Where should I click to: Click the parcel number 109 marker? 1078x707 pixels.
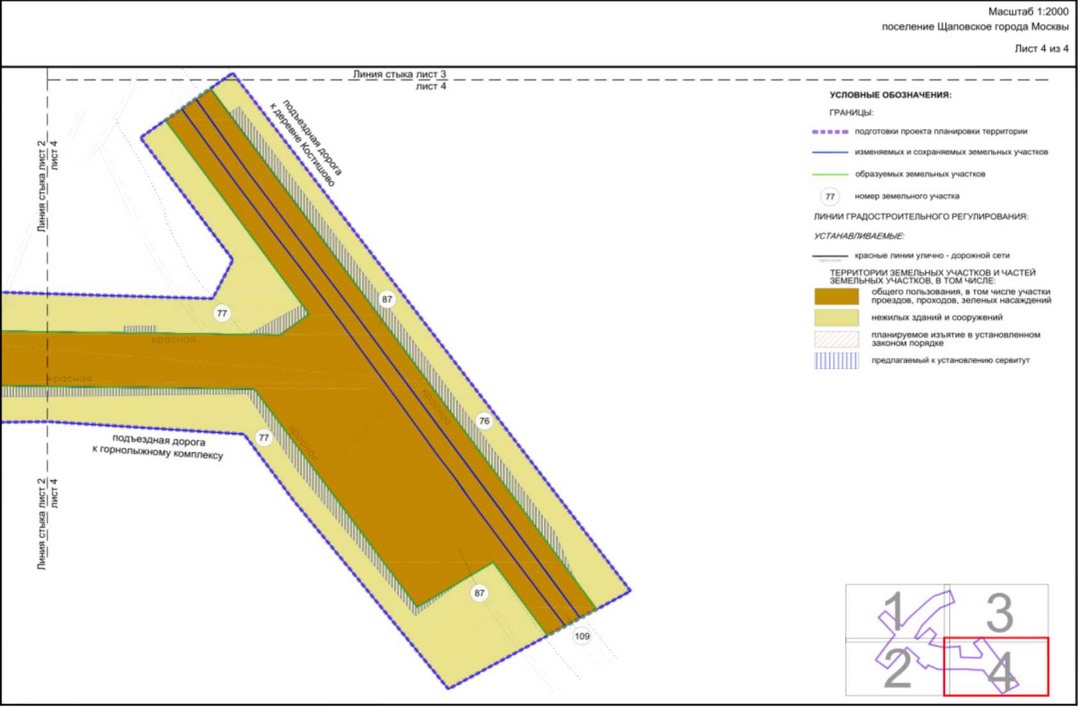pyautogui.click(x=582, y=636)
